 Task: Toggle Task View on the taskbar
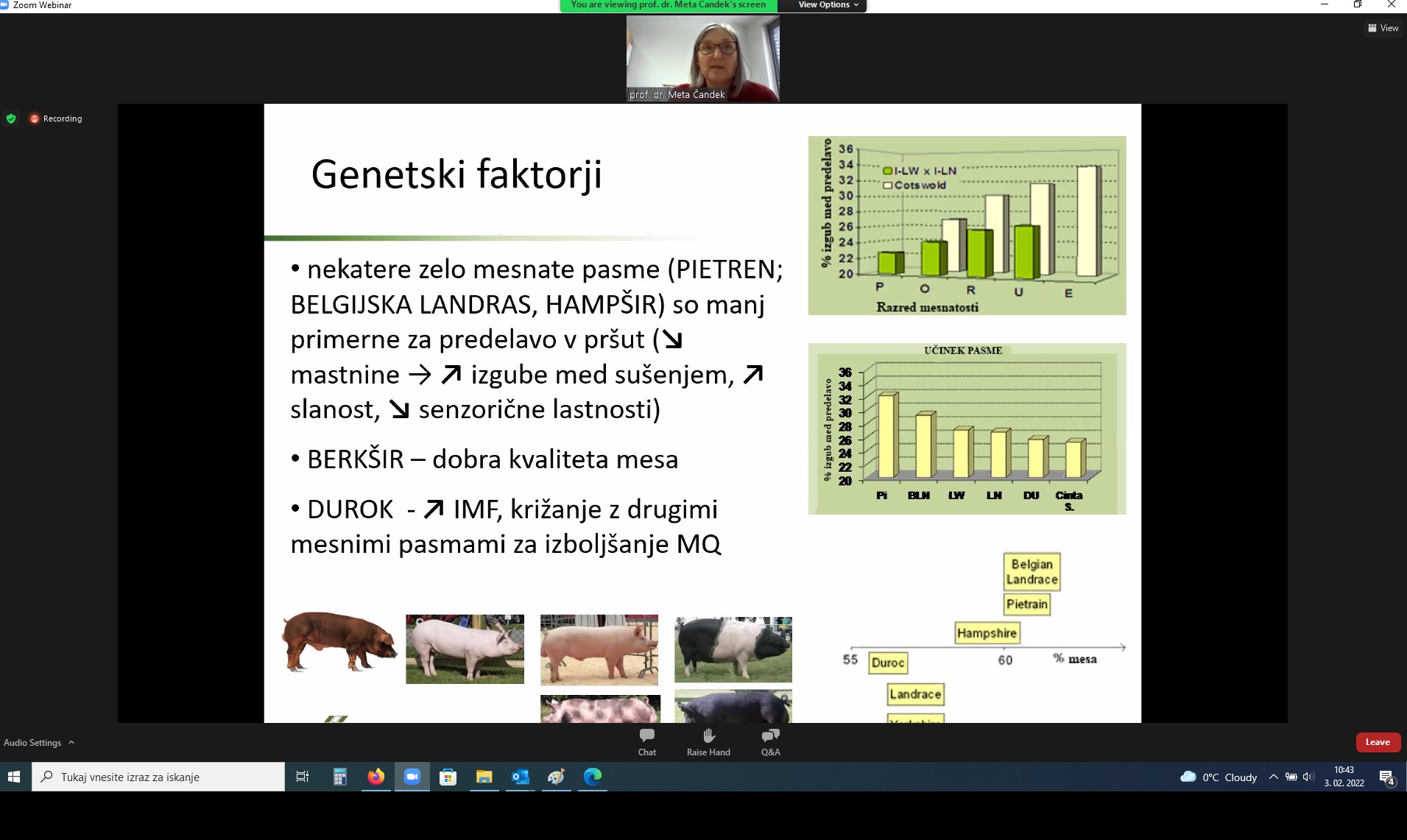click(x=302, y=777)
